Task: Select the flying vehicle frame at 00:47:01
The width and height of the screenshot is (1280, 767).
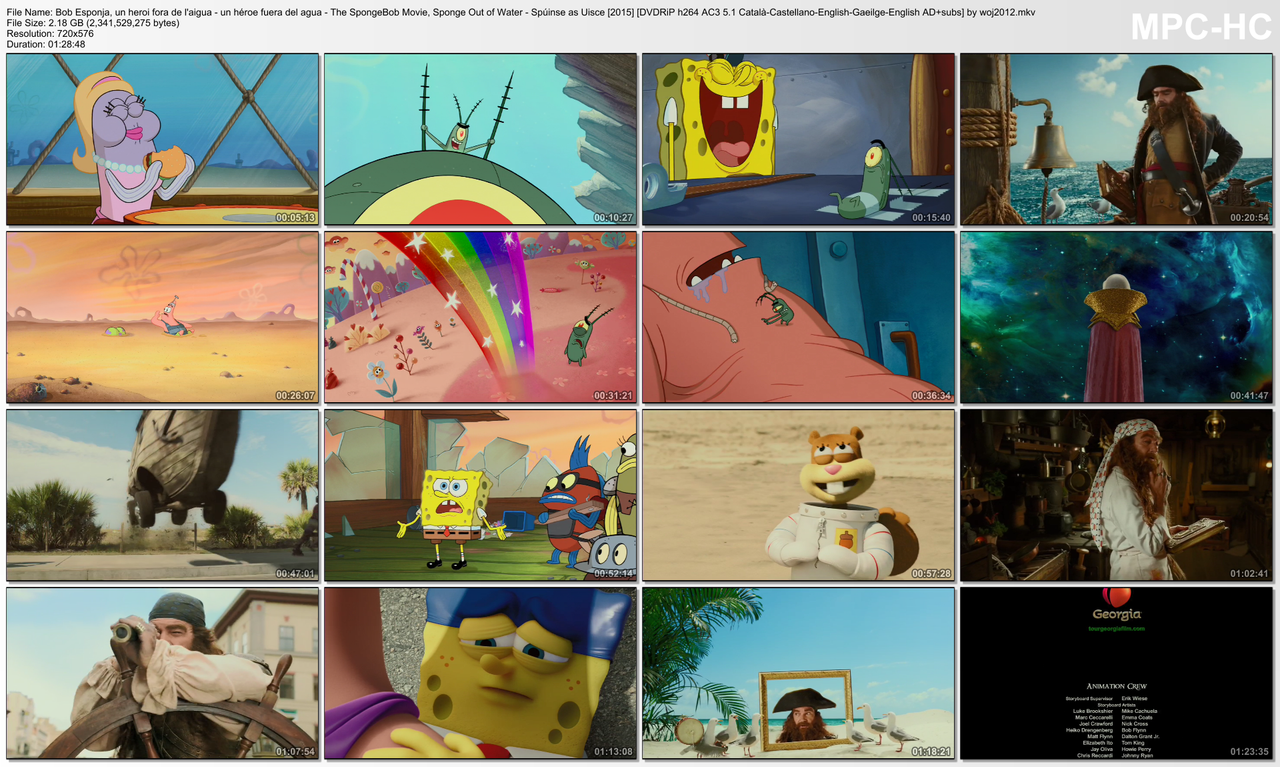Action: (x=162, y=495)
